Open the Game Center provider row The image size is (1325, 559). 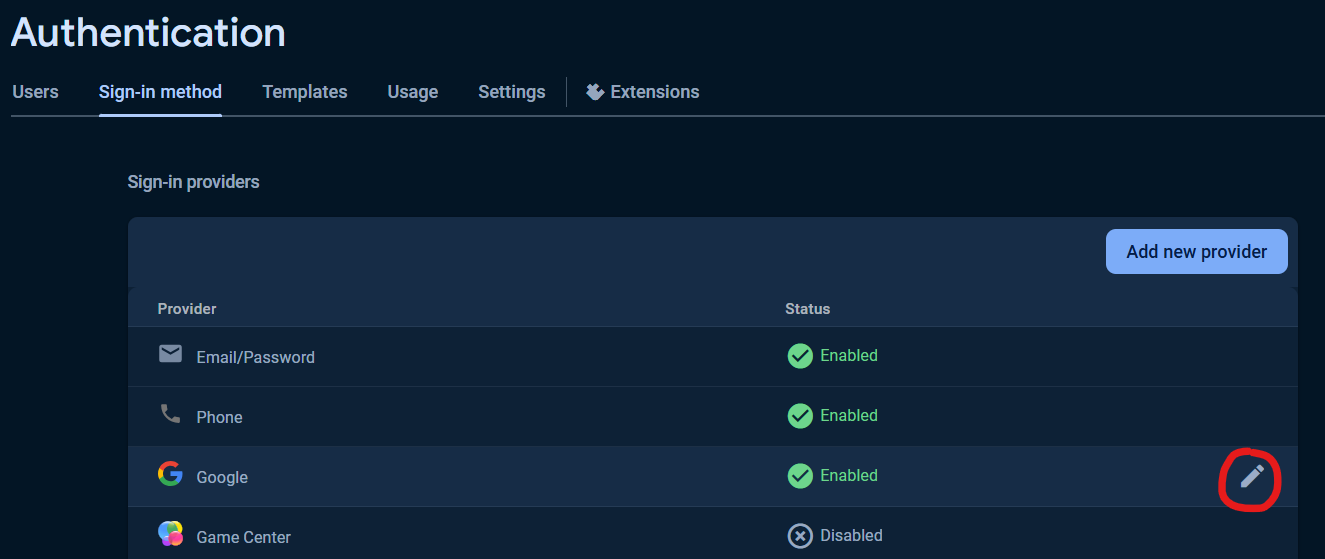coord(713,534)
